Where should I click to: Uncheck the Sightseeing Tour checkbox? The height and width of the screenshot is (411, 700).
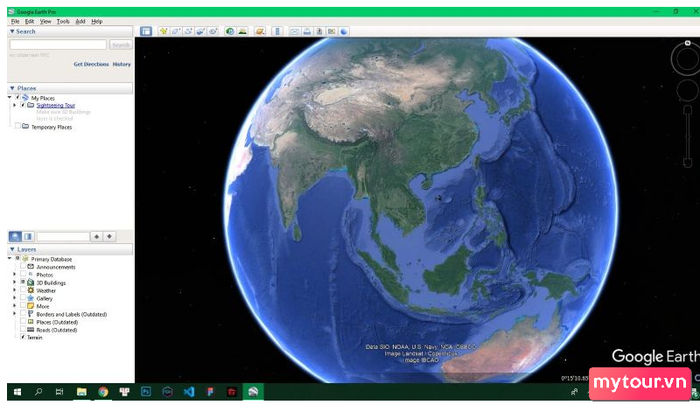pos(23,105)
